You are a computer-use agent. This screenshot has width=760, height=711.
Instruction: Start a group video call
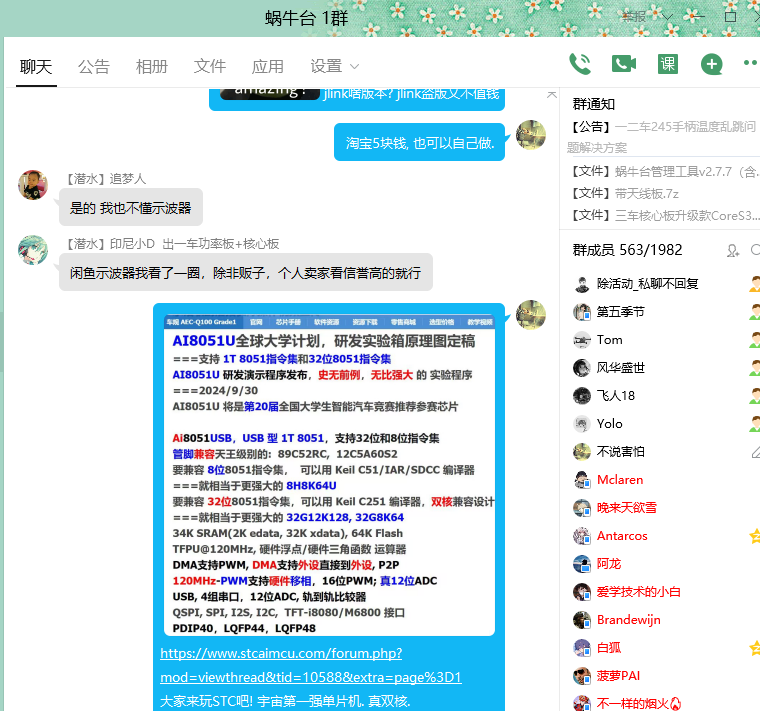click(x=624, y=64)
